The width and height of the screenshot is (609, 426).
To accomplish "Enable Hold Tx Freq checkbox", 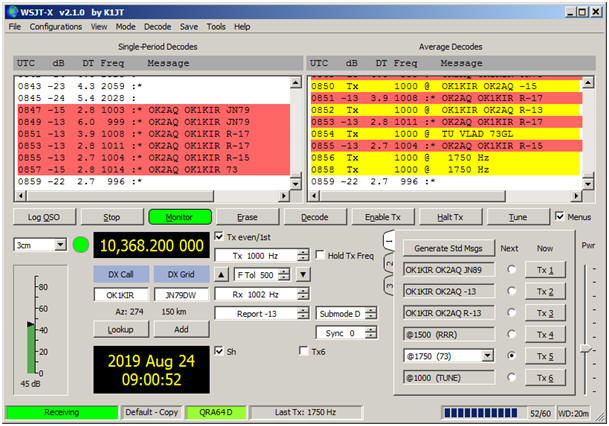I will pos(320,255).
